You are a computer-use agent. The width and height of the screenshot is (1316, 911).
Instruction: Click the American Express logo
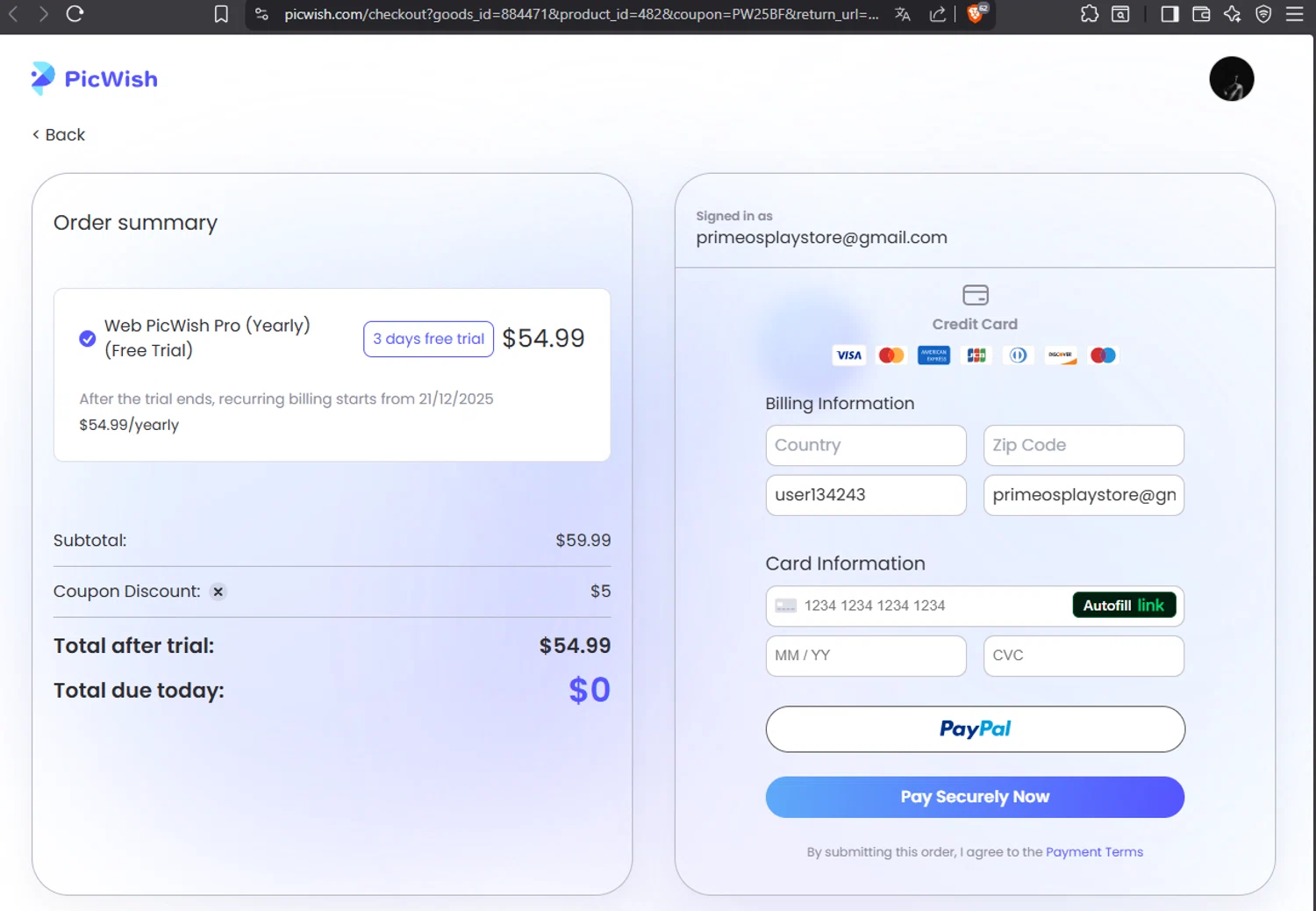(933, 355)
